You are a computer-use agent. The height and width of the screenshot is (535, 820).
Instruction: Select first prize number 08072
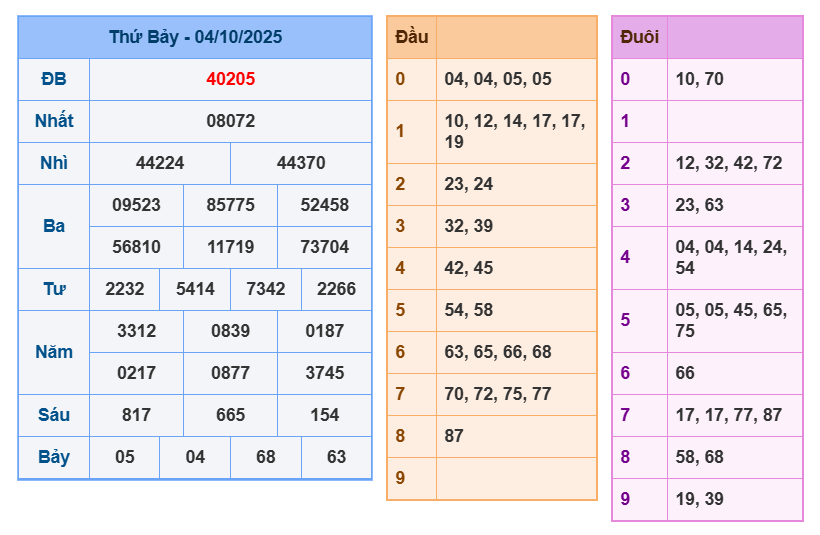[231, 121]
